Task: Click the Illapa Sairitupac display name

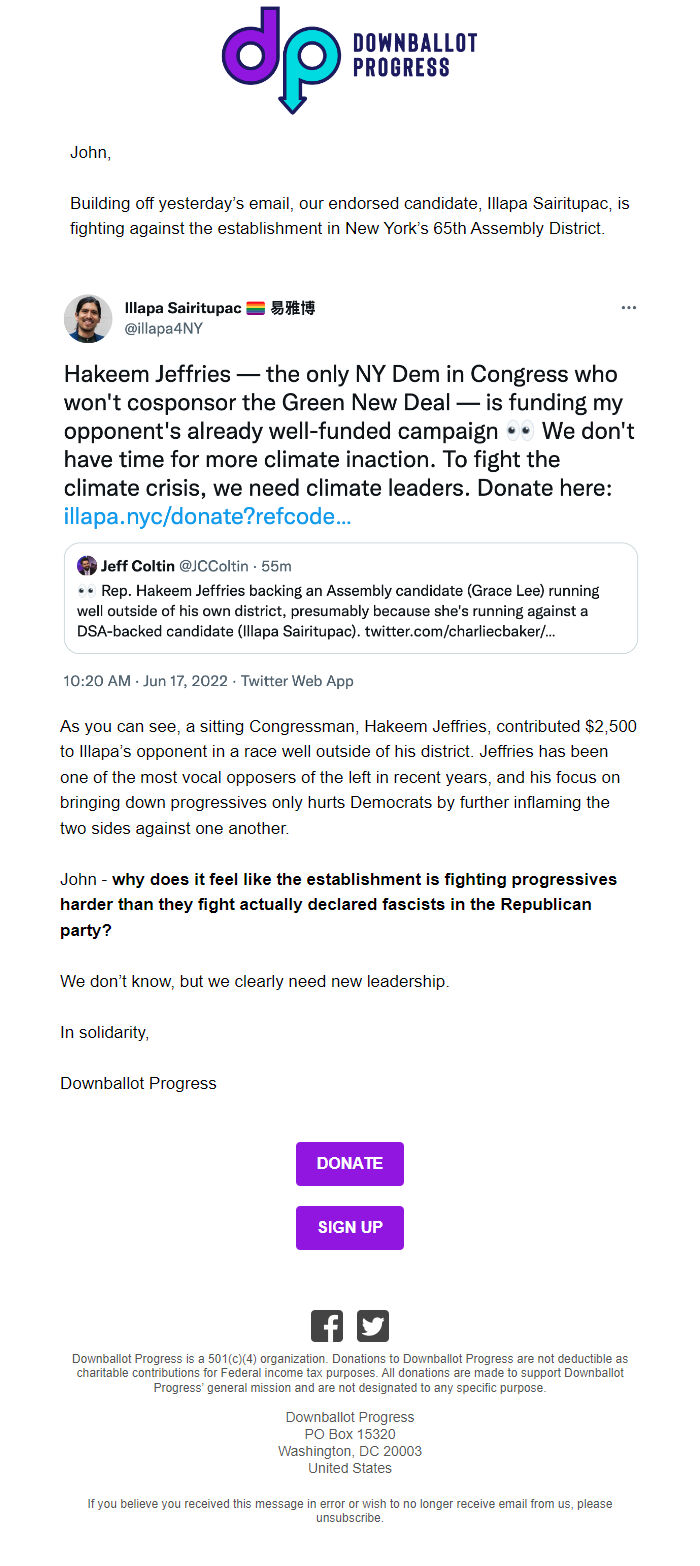Action: coord(183,308)
